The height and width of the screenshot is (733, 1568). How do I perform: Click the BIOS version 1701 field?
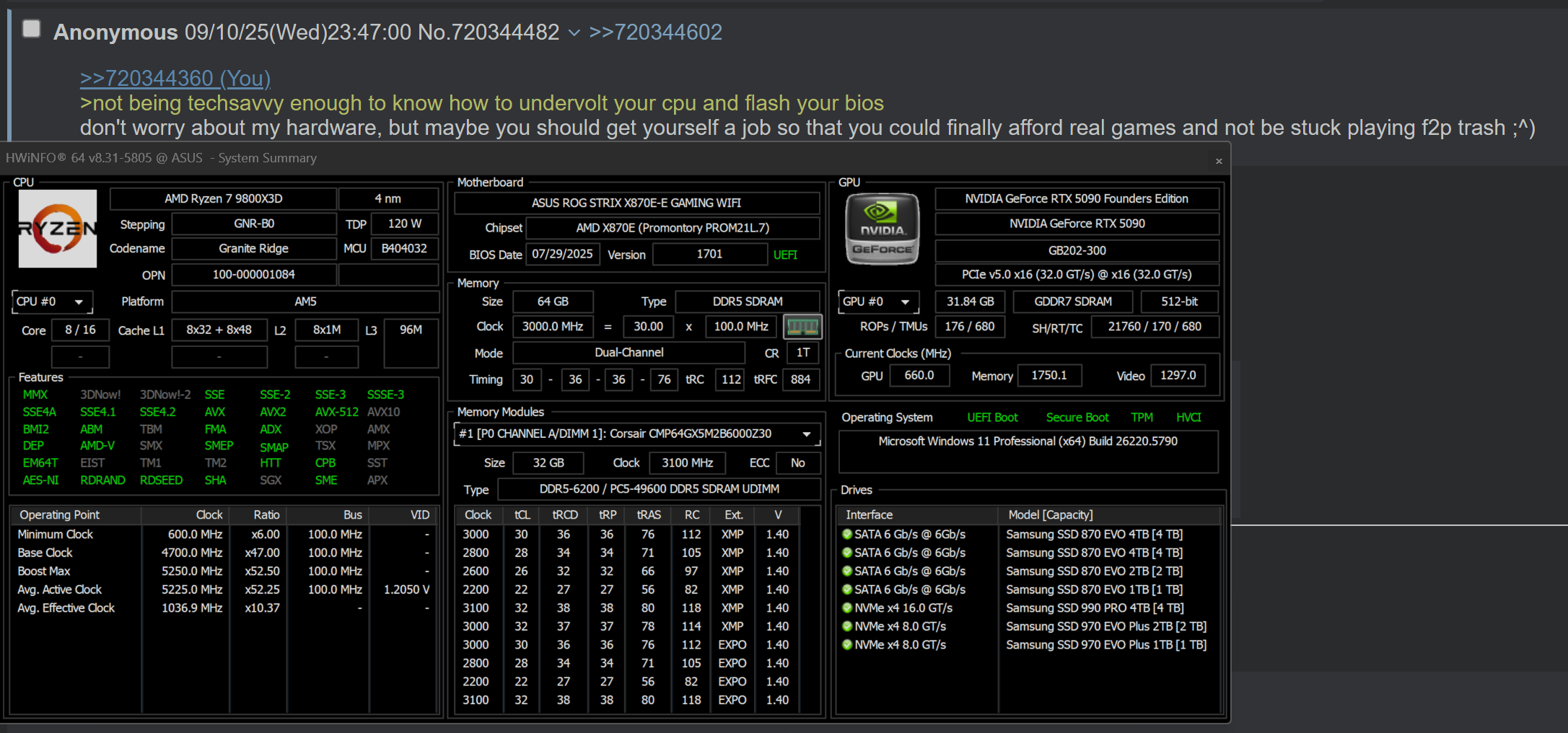[709, 255]
